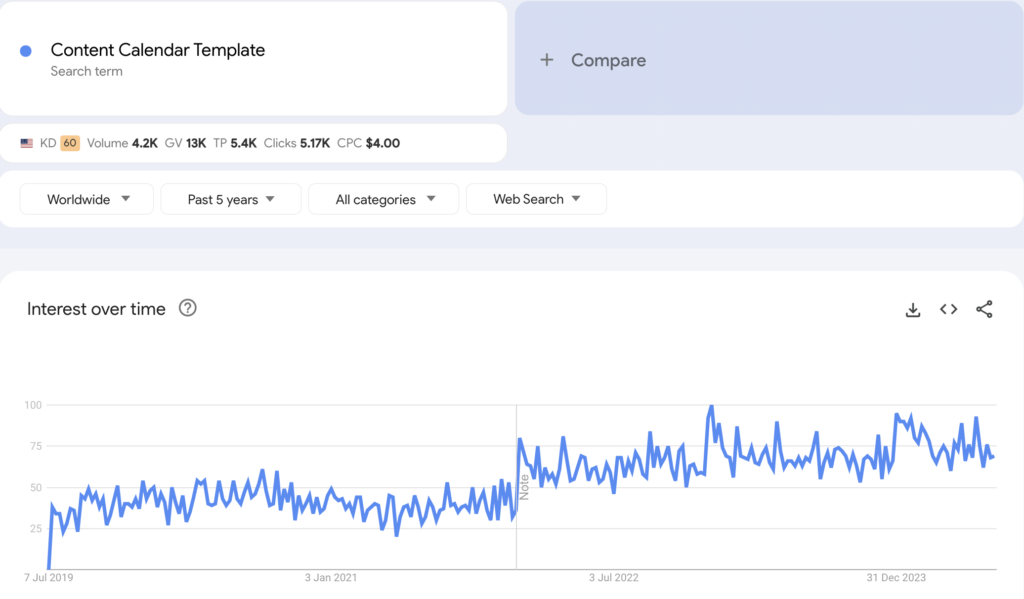1024x599 pixels.
Task: Expand the All categories dropdown
Action: (x=384, y=199)
